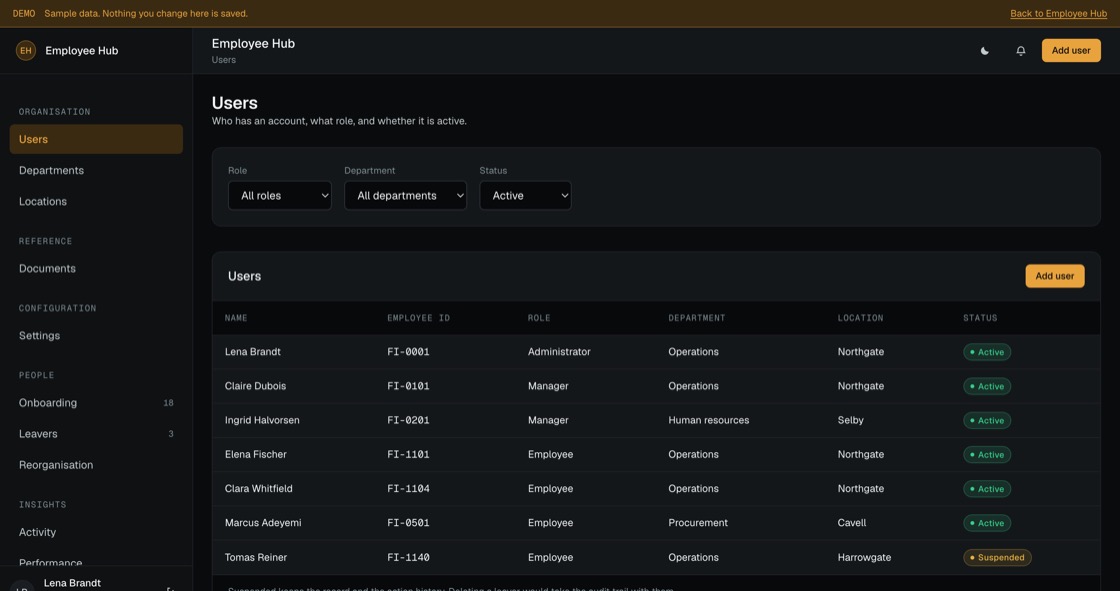The image size is (1120, 591).
Task: Open Onboarding in the sidebar
Action: tap(96, 403)
